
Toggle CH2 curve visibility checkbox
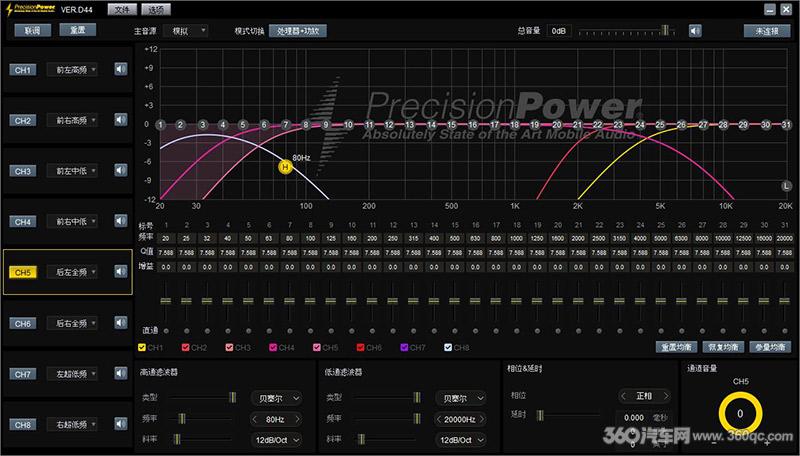[x=185, y=347]
